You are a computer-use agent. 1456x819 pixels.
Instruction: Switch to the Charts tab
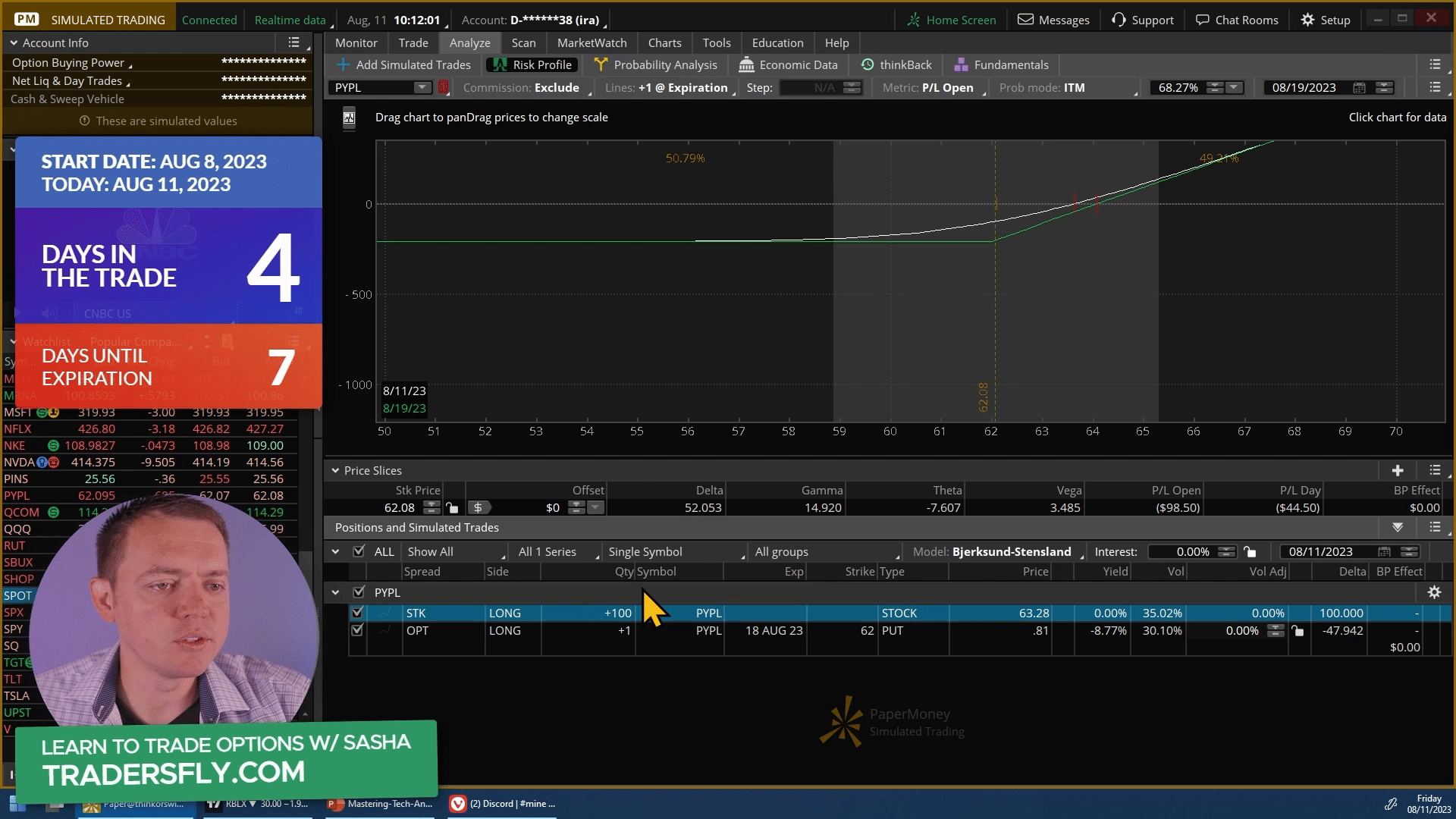664,43
